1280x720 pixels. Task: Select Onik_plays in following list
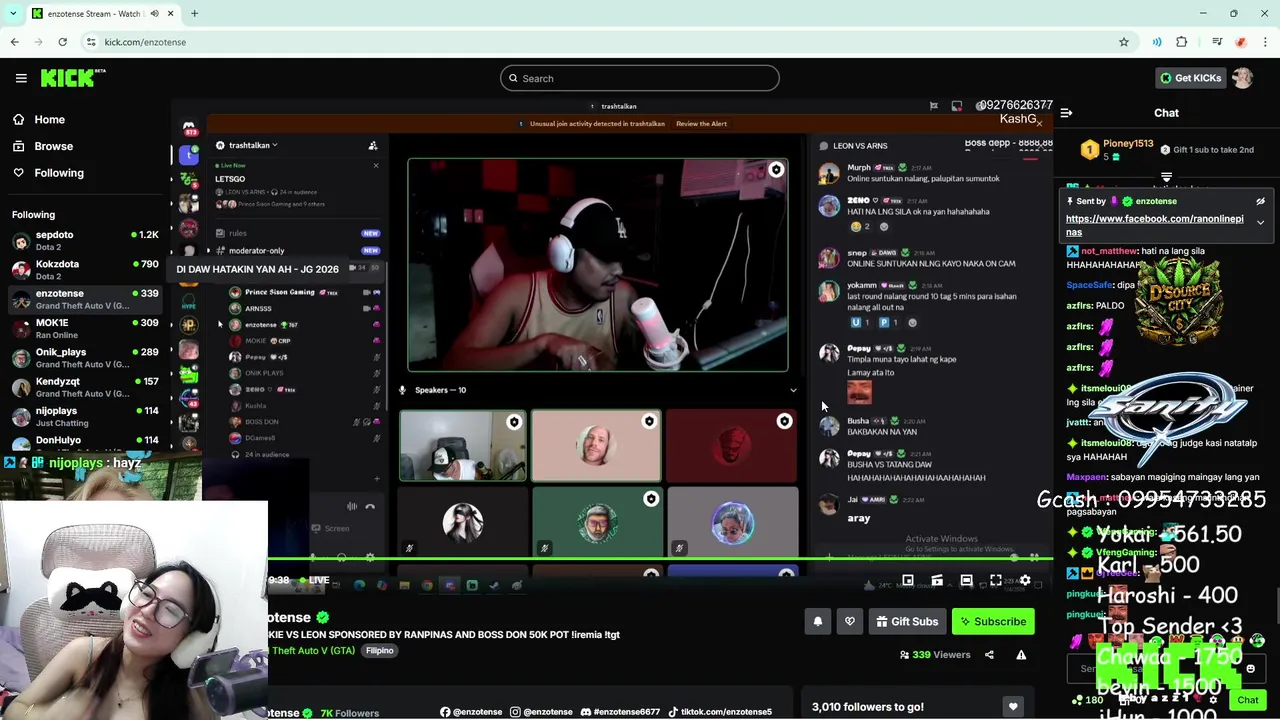(85, 358)
